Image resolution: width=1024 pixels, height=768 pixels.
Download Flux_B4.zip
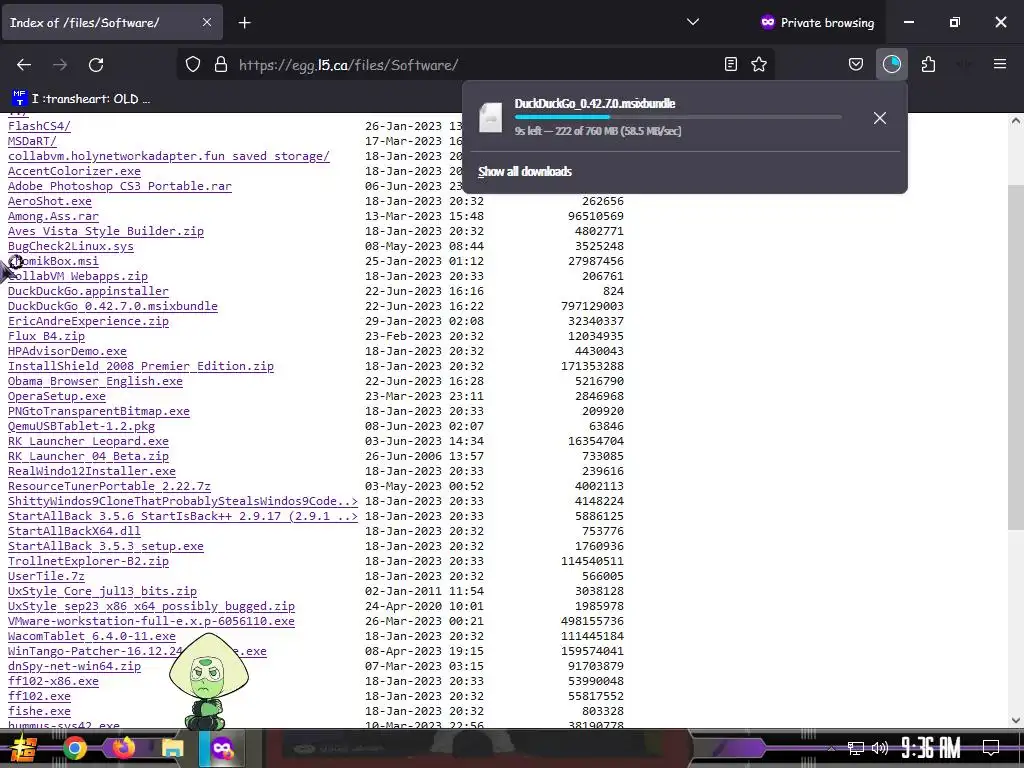46,336
